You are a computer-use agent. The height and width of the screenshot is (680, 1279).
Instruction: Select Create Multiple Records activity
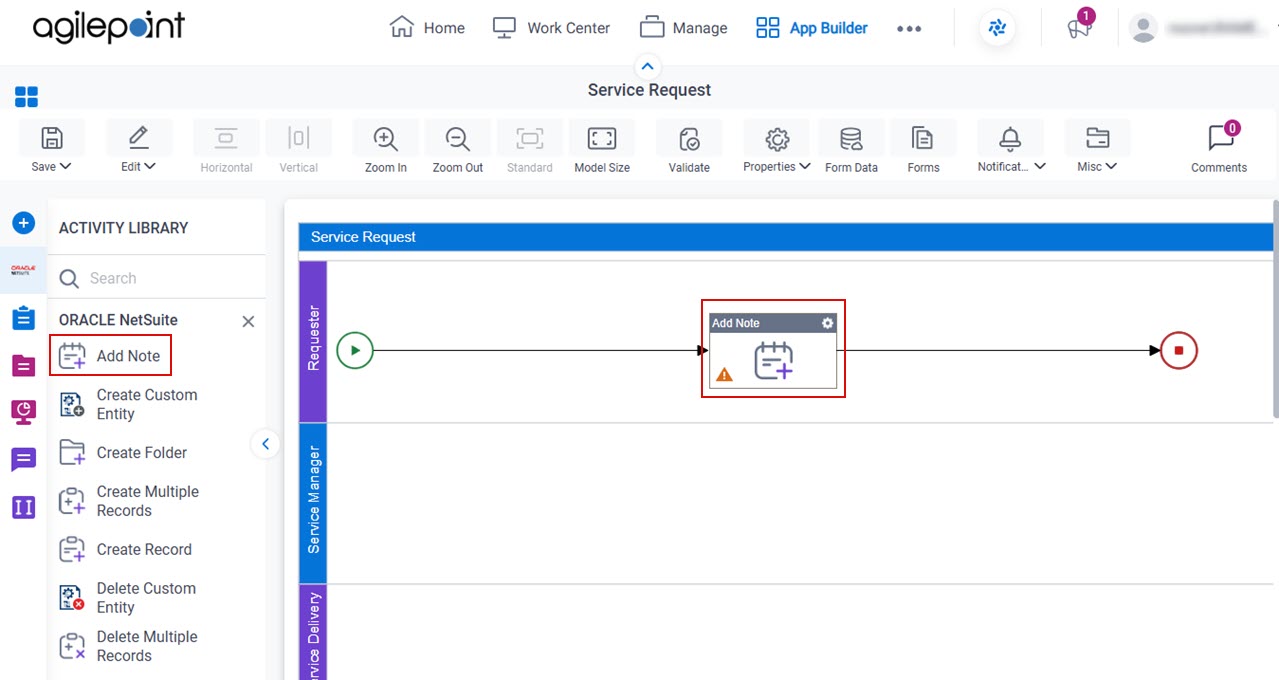click(130, 501)
